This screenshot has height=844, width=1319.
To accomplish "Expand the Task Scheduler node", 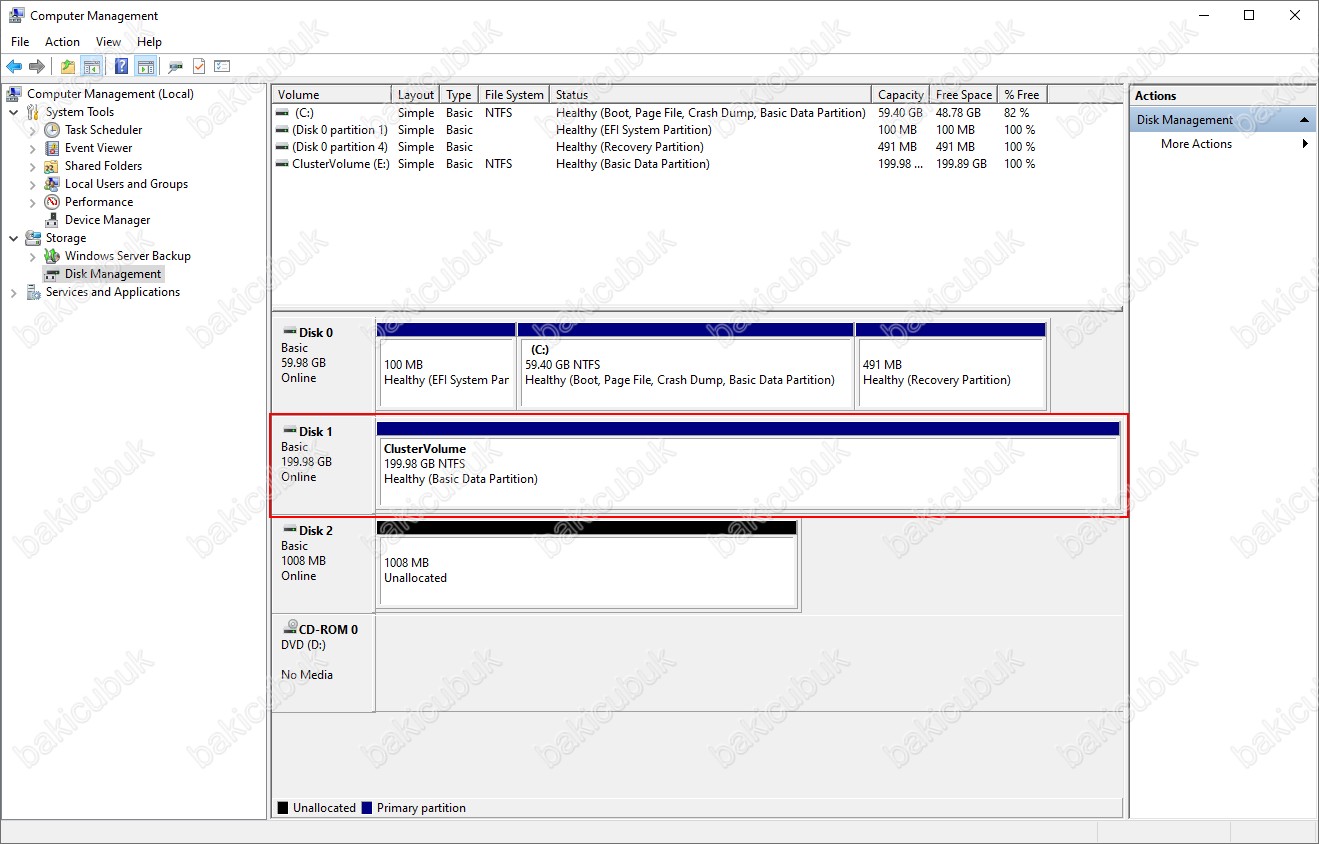I will 33,130.
